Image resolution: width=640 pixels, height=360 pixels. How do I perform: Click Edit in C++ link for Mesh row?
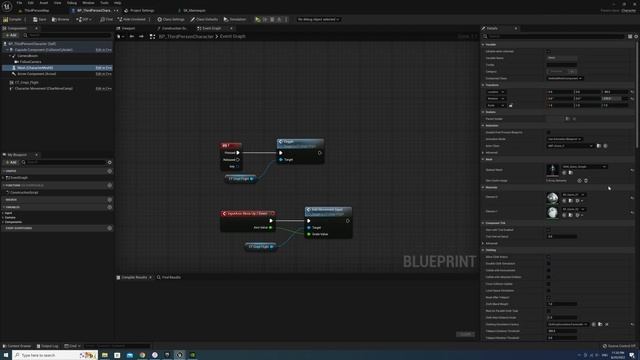tap(103, 68)
